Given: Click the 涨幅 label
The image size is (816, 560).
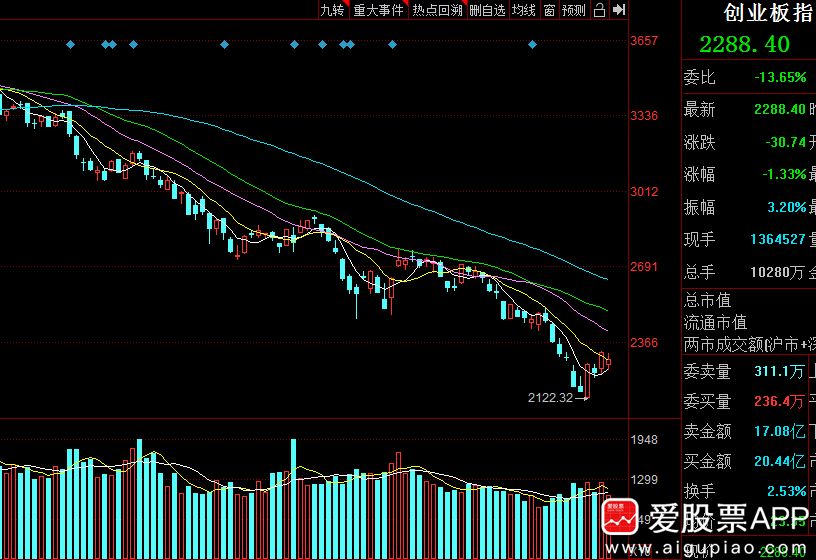Looking at the screenshot, I should pyautogui.click(x=699, y=174).
